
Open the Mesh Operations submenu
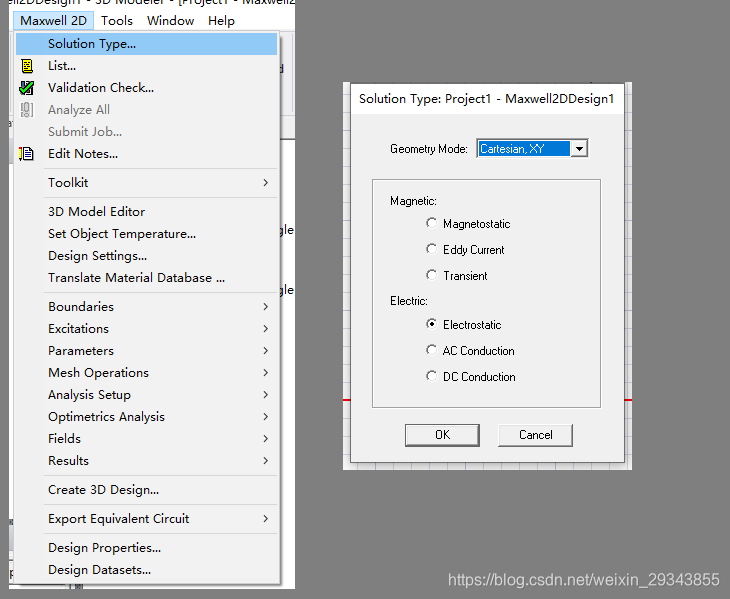click(98, 372)
